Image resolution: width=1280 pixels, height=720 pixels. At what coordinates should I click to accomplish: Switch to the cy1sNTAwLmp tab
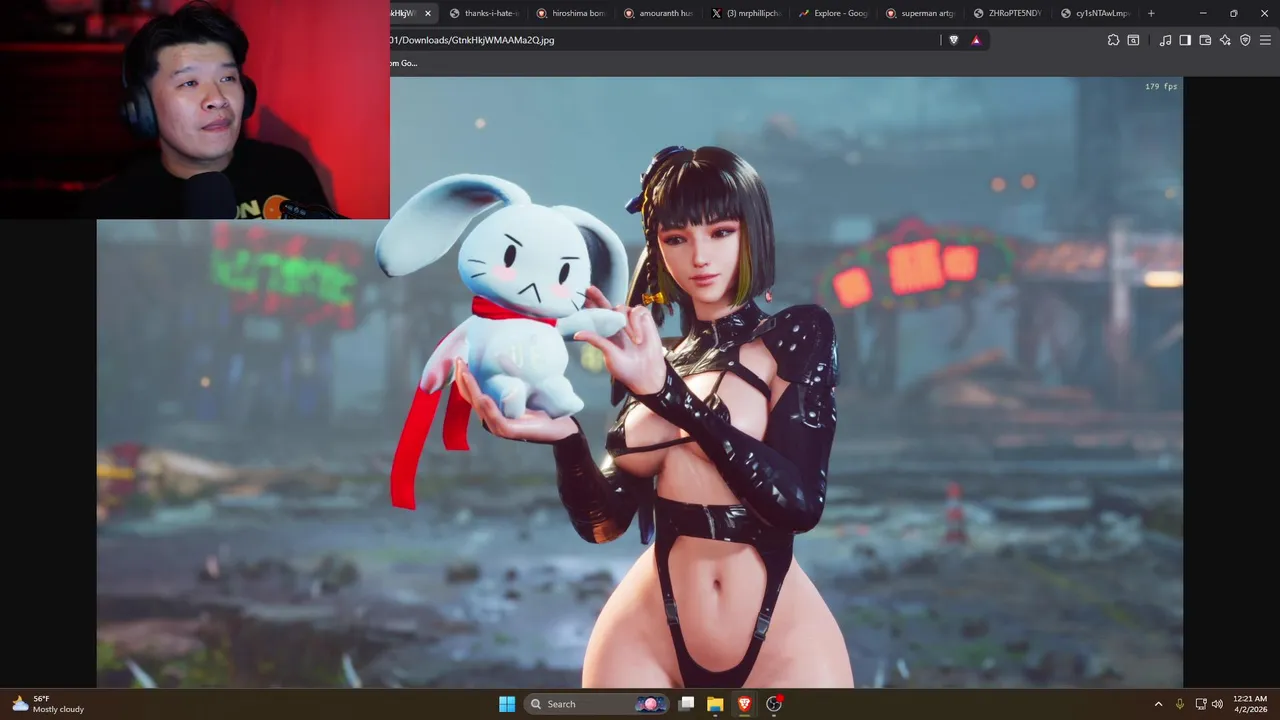tap(1095, 13)
